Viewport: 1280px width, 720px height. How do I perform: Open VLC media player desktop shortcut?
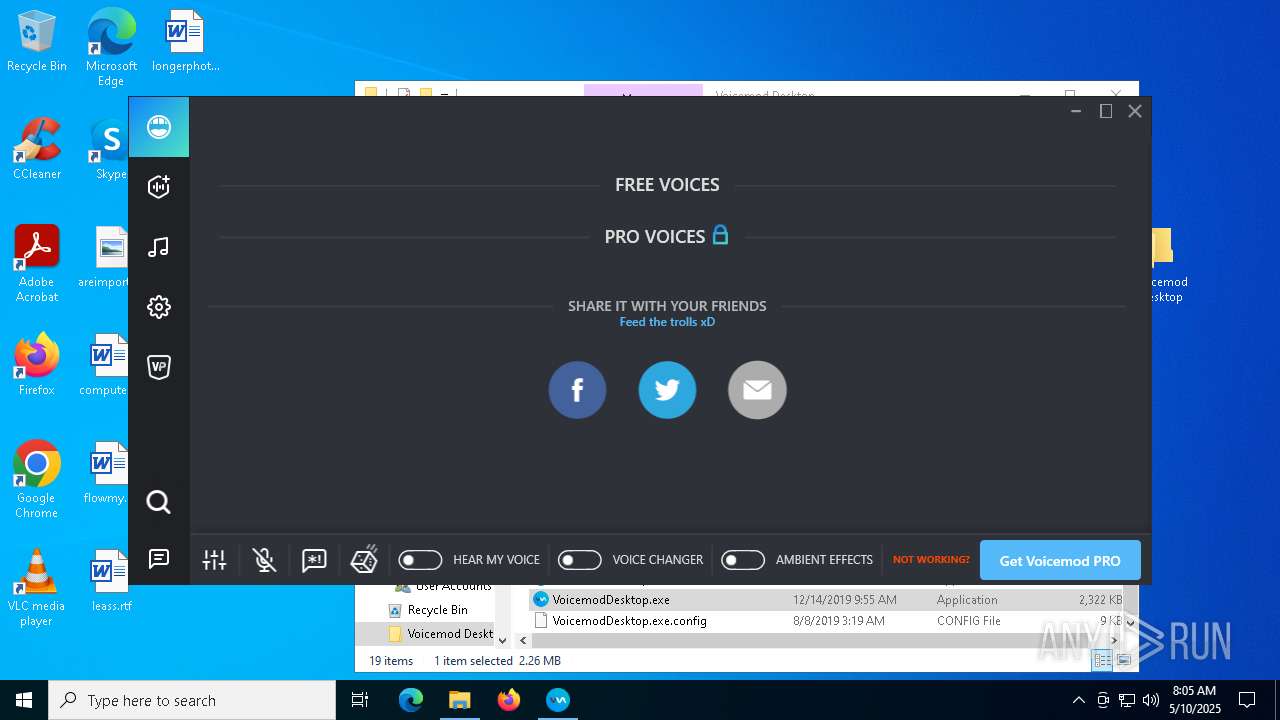point(37,588)
